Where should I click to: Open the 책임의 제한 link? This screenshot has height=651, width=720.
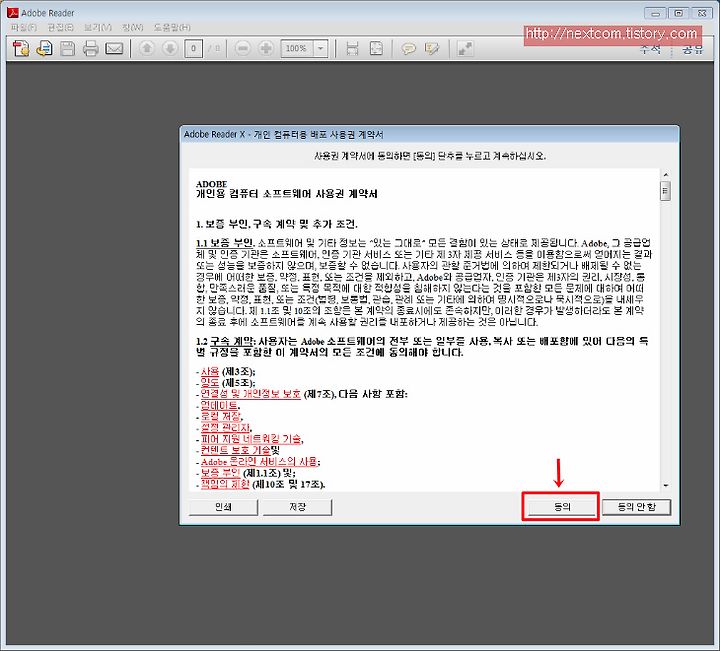[x=225, y=484]
